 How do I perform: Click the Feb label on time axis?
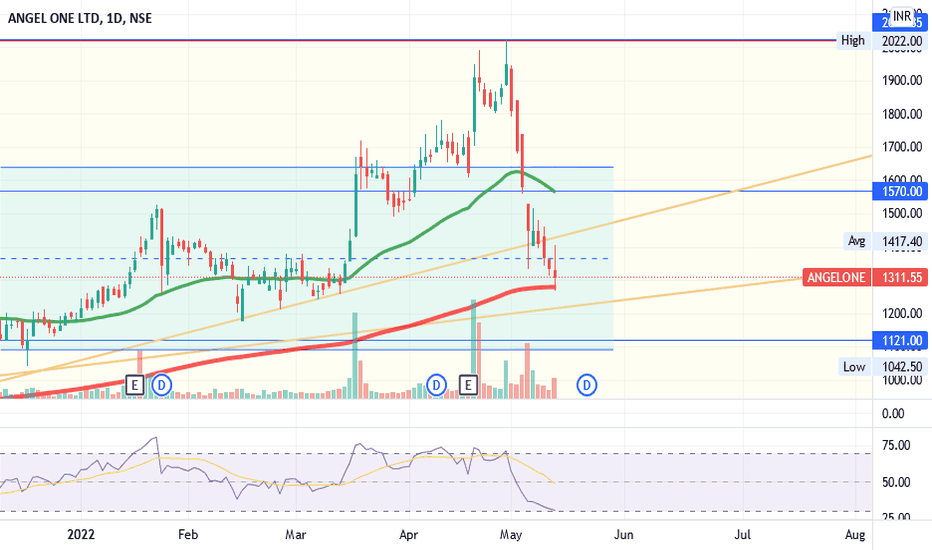pyautogui.click(x=188, y=535)
